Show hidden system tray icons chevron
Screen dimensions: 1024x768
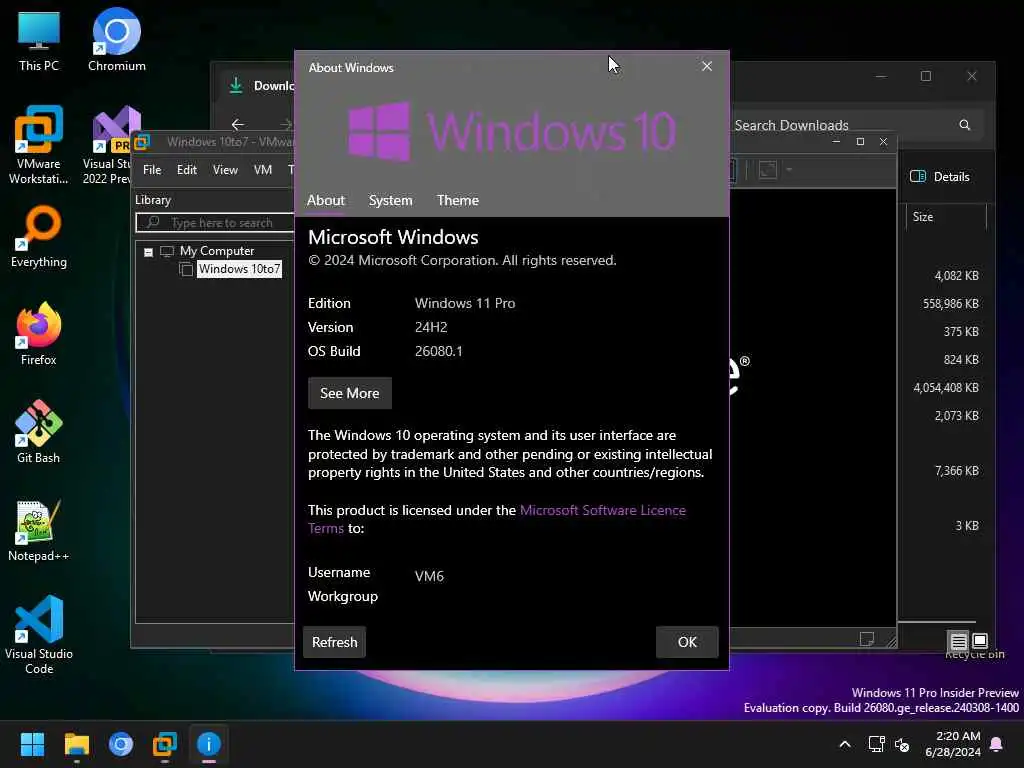(x=844, y=744)
